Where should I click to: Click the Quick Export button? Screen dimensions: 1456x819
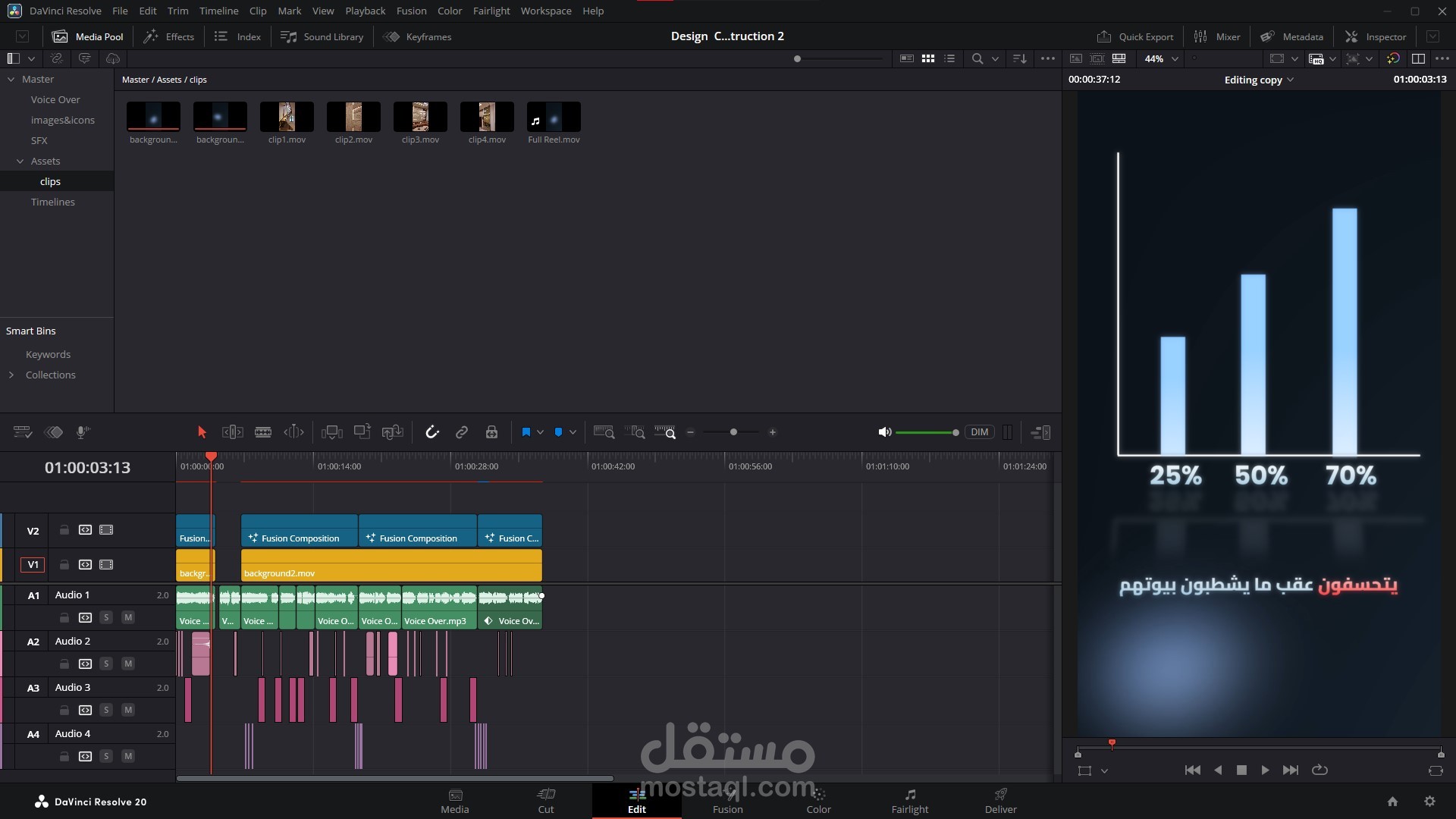coord(1135,36)
